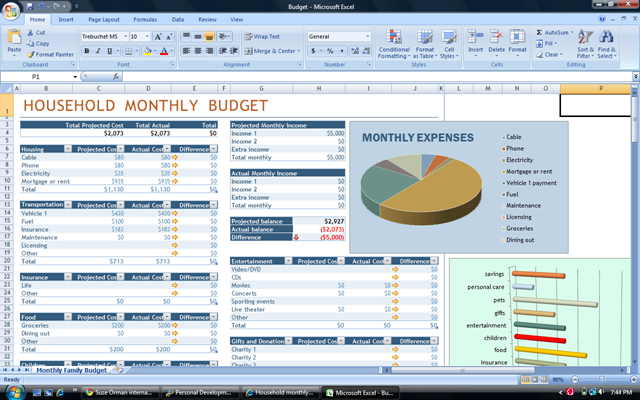Open the General number format dropdown
The width and height of the screenshot is (640, 400).
pos(367,37)
